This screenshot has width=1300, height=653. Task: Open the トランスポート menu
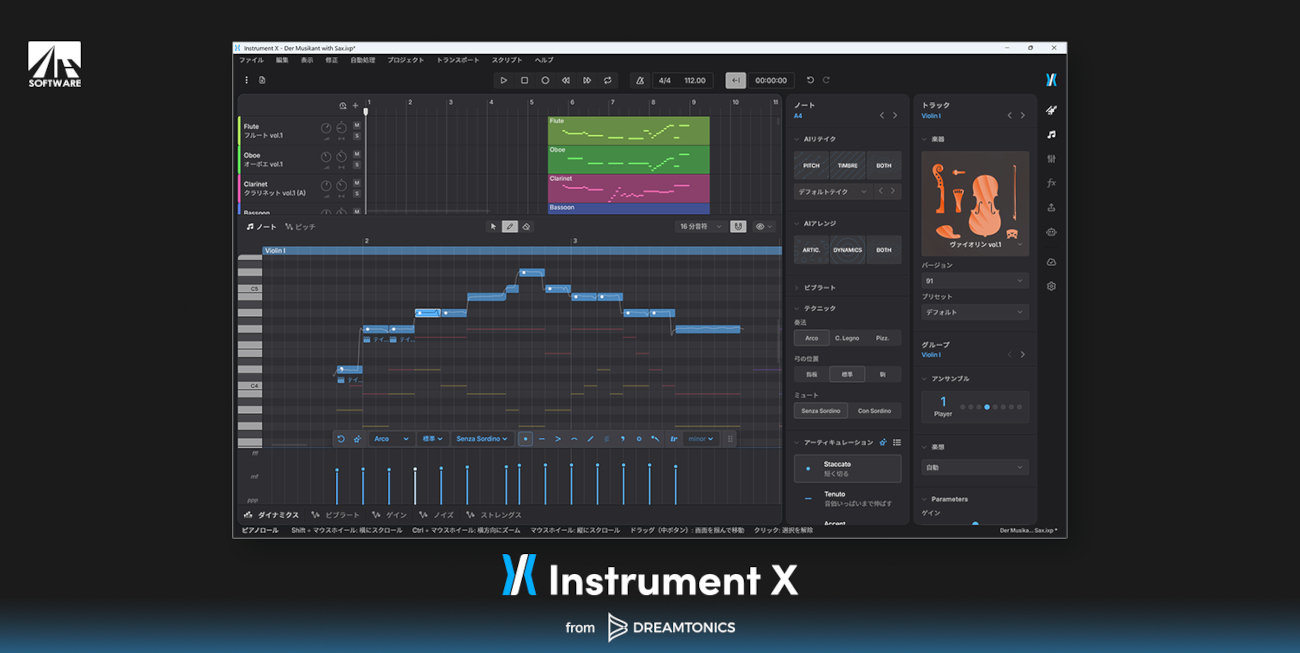coord(458,60)
